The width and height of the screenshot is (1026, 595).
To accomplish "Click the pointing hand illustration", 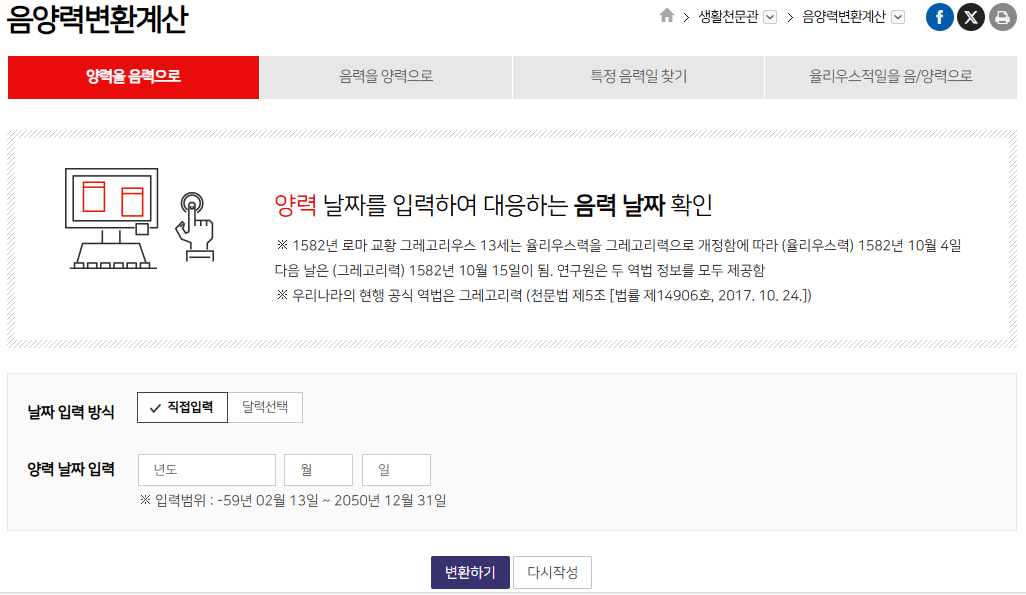I will (195, 226).
